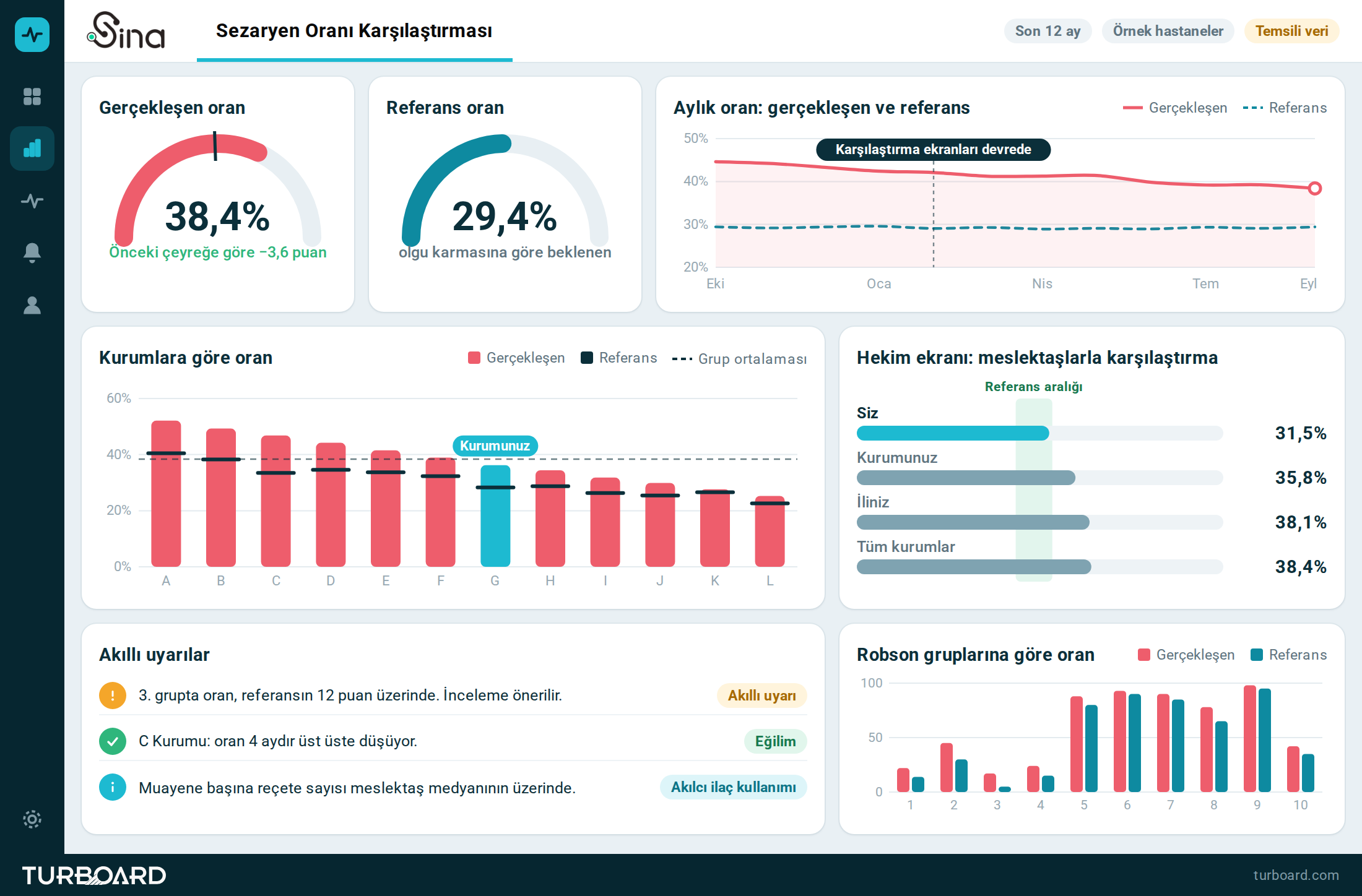
Task: Open the dashboard grid icon in sidebar
Action: 32,97
